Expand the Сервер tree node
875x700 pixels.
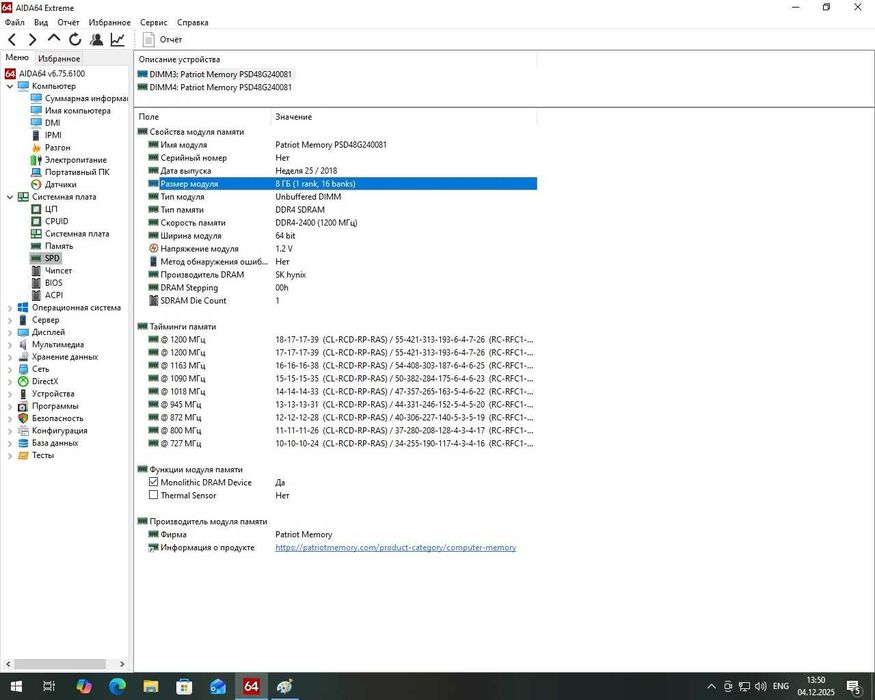click(9, 320)
